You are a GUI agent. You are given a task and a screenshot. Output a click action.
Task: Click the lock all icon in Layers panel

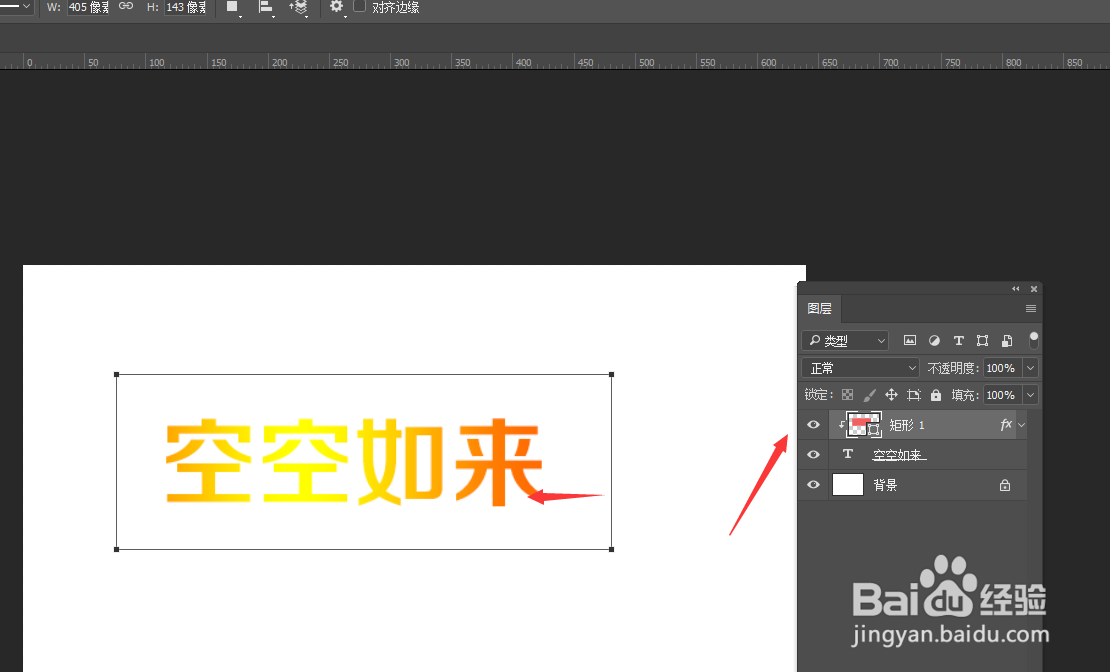tap(936, 394)
